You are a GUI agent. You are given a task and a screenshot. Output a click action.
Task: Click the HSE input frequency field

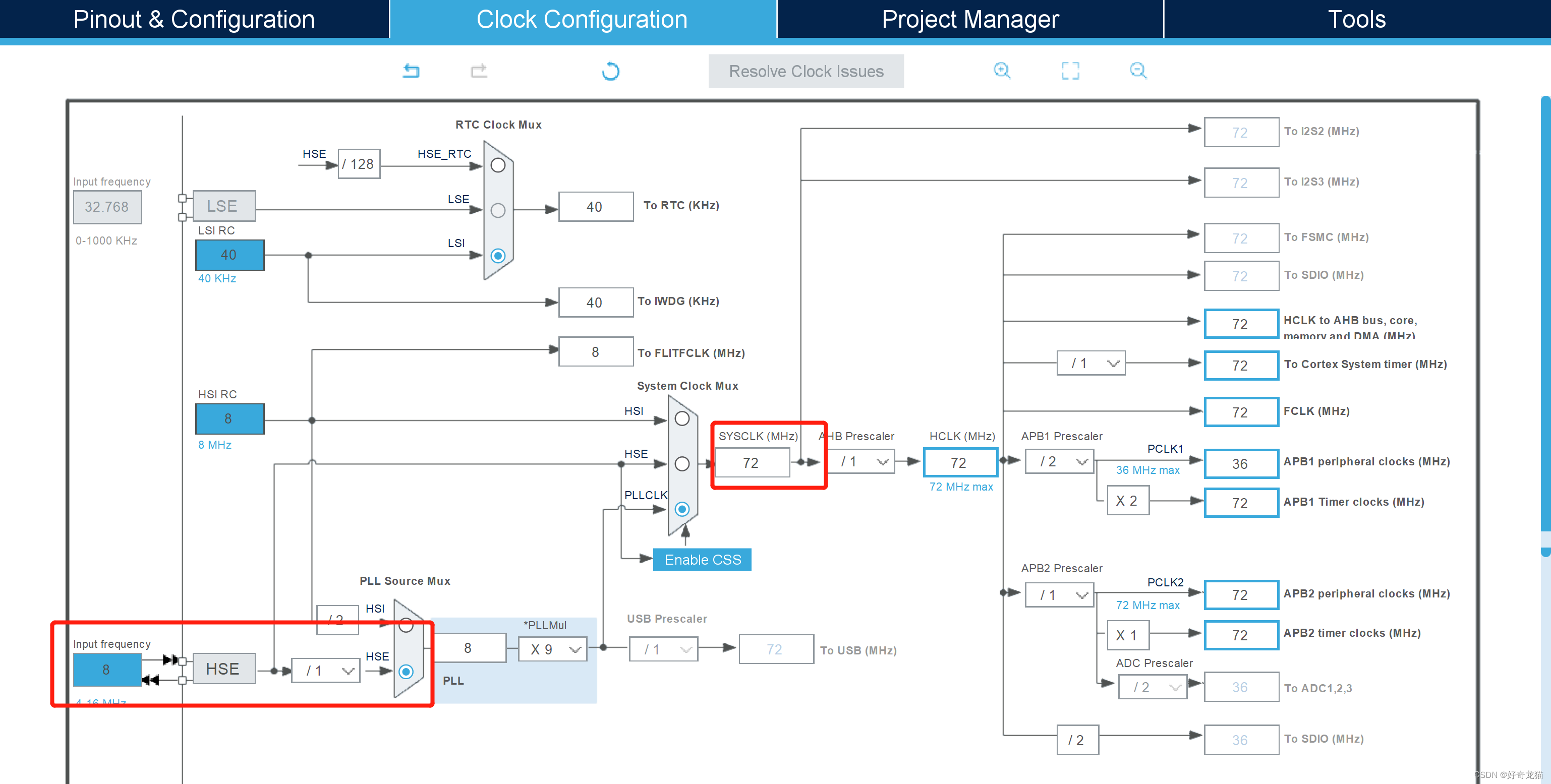[107, 670]
